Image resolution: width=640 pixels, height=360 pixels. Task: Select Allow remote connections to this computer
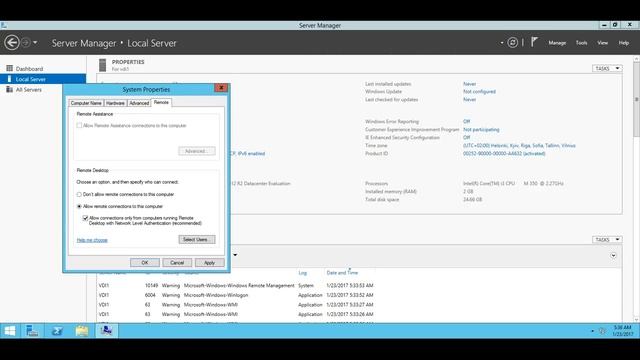(x=79, y=207)
